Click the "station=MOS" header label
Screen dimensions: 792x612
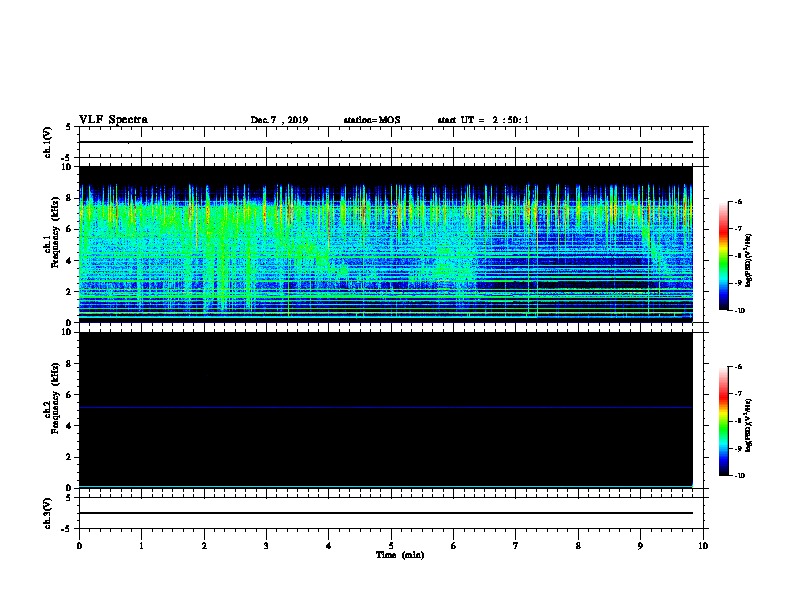pyautogui.click(x=372, y=120)
